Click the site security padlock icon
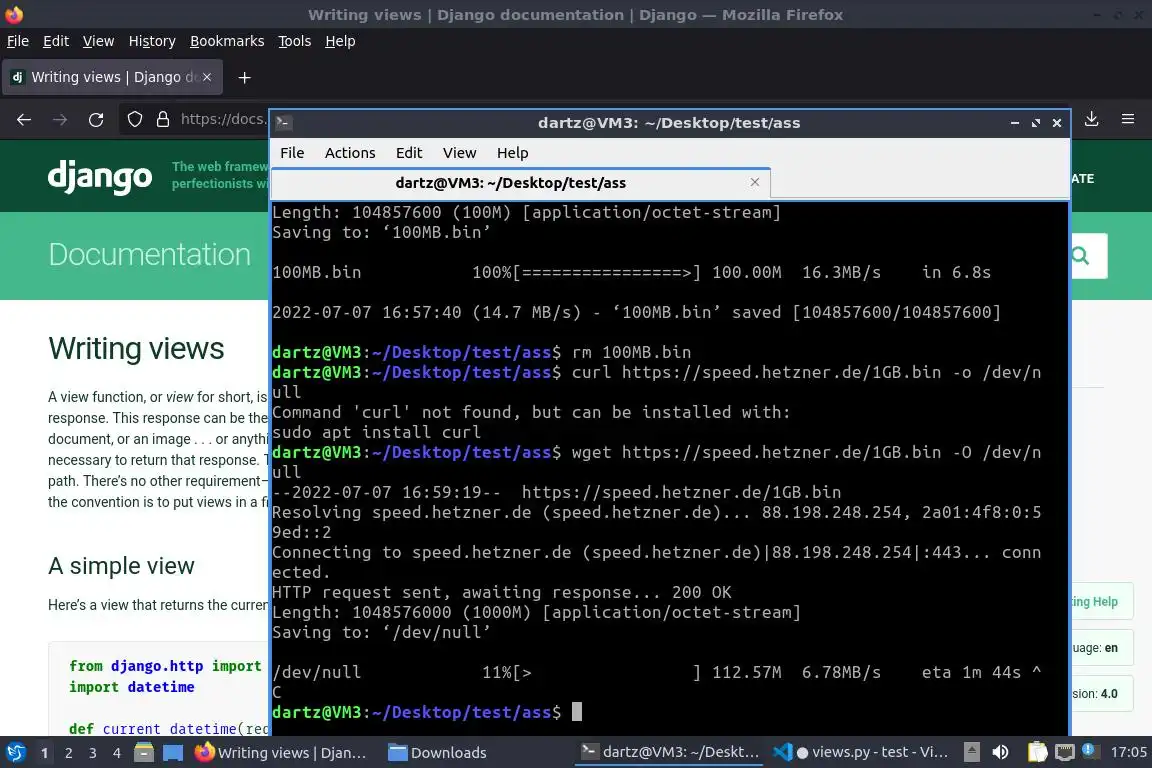 click(x=163, y=119)
